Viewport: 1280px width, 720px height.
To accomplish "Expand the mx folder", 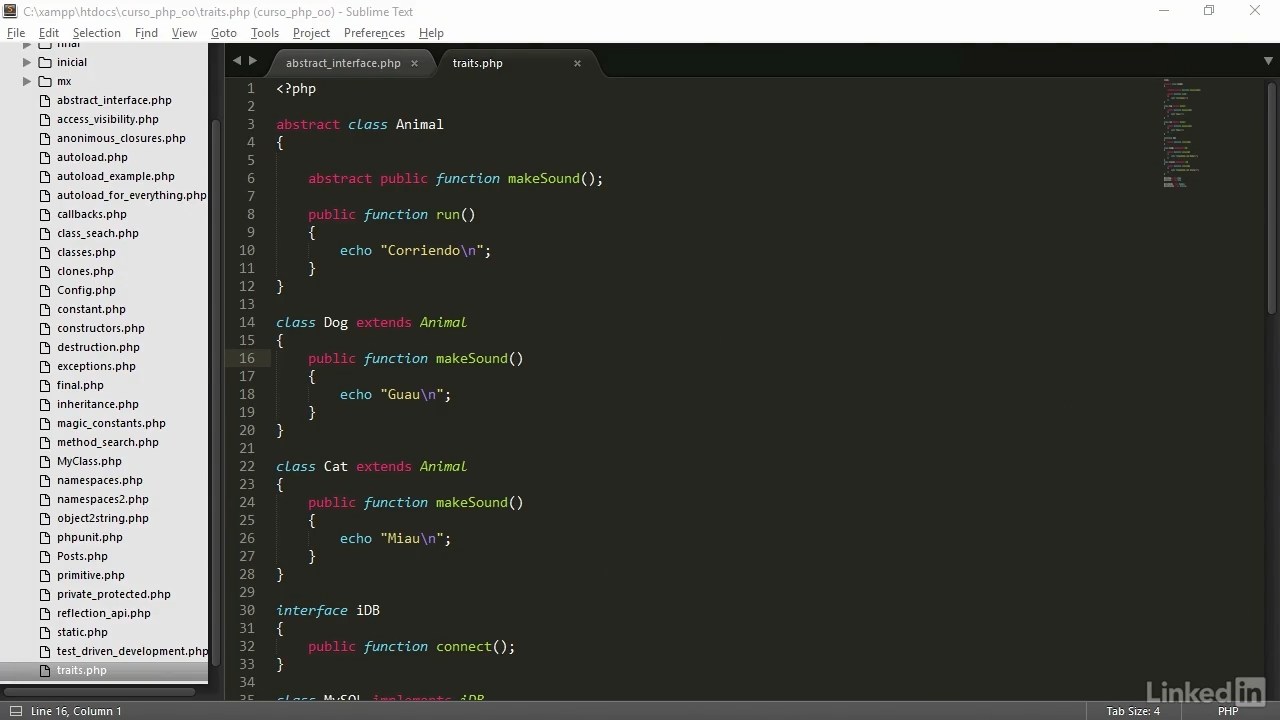I will [x=27, y=81].
